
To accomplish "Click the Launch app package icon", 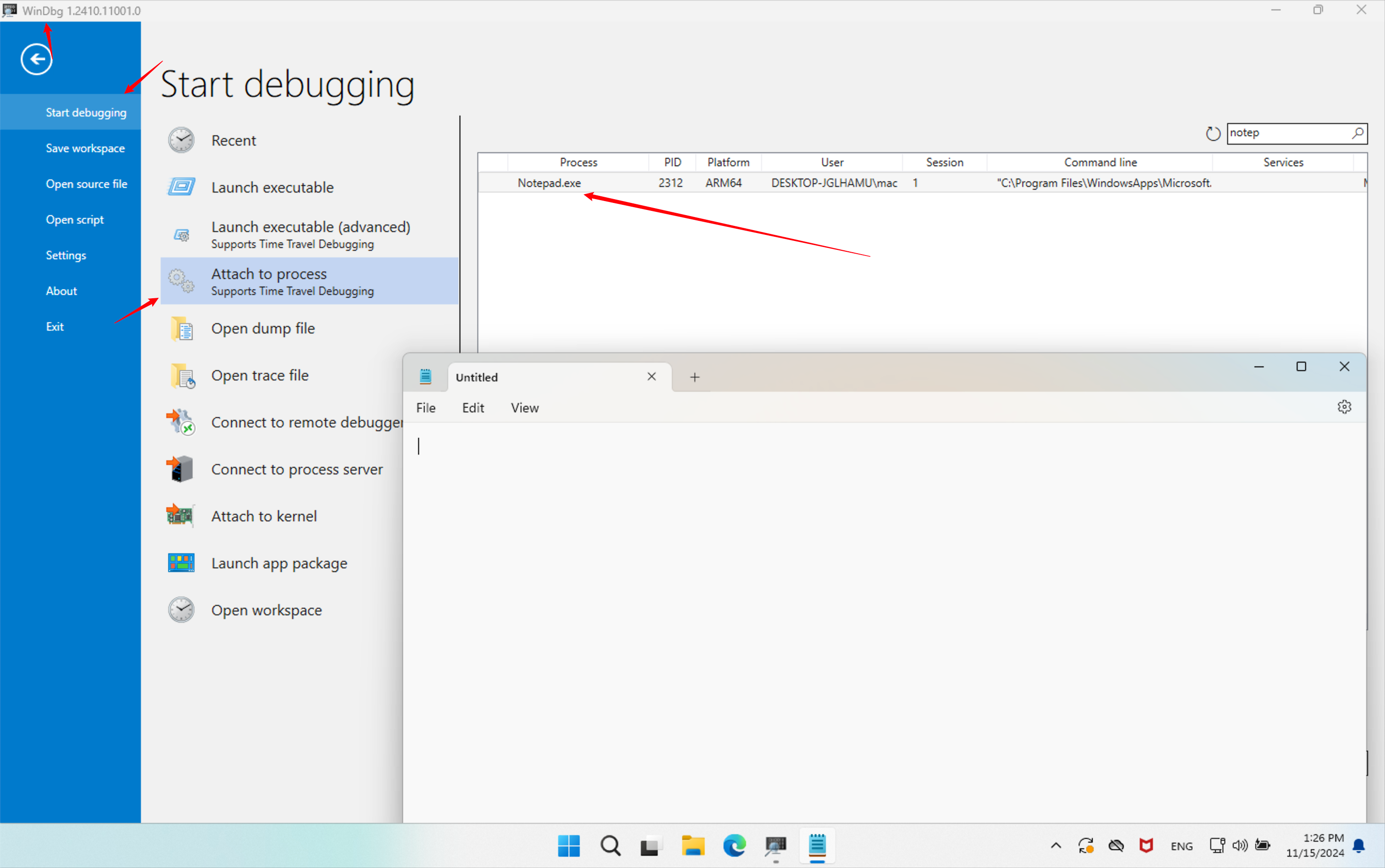I will pyautogui.click(x=181, y=563).
